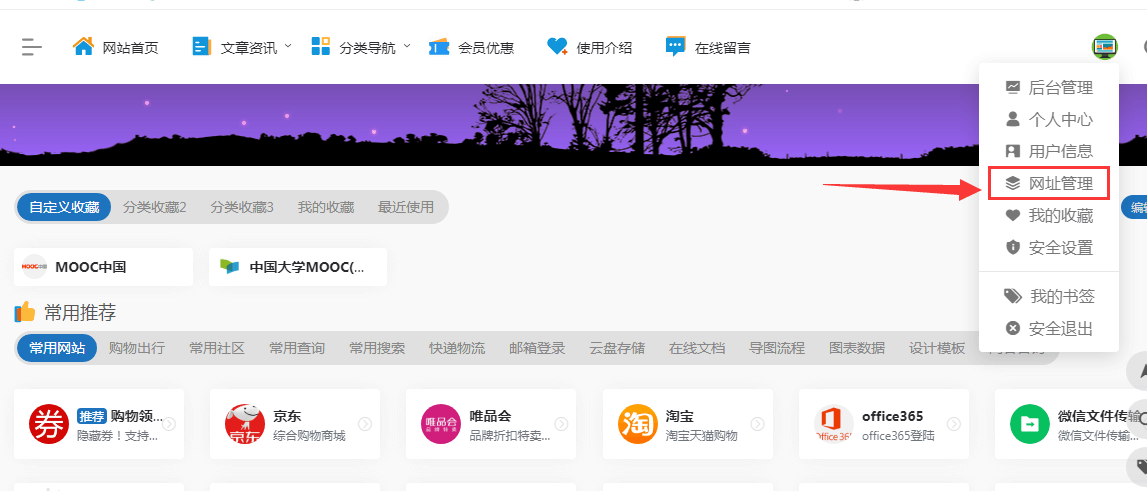Open the MOOC中国 bookmark card
This screenshot has width=1147, height=491.
coord(104,267)
